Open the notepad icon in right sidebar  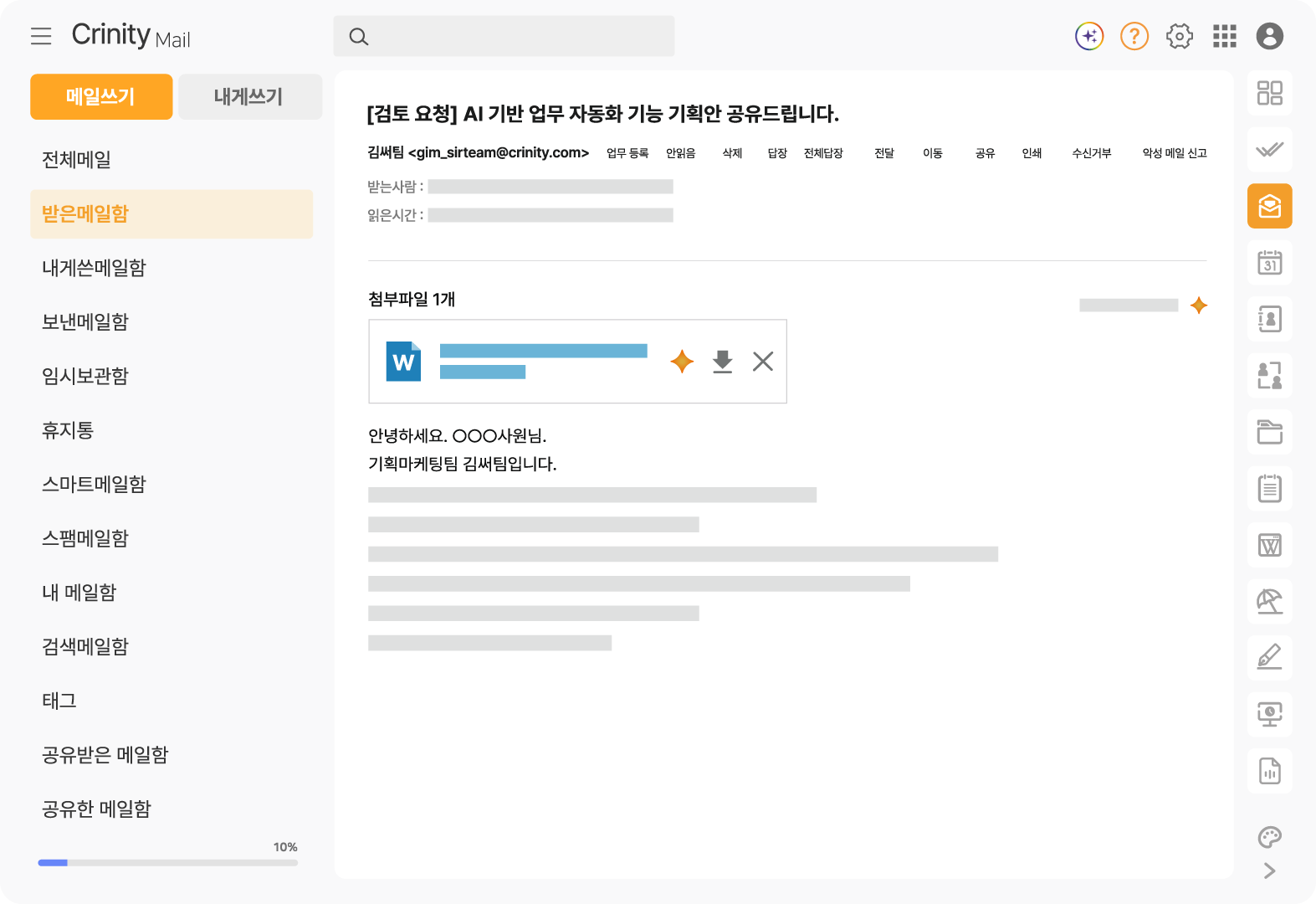[1270, 488]
